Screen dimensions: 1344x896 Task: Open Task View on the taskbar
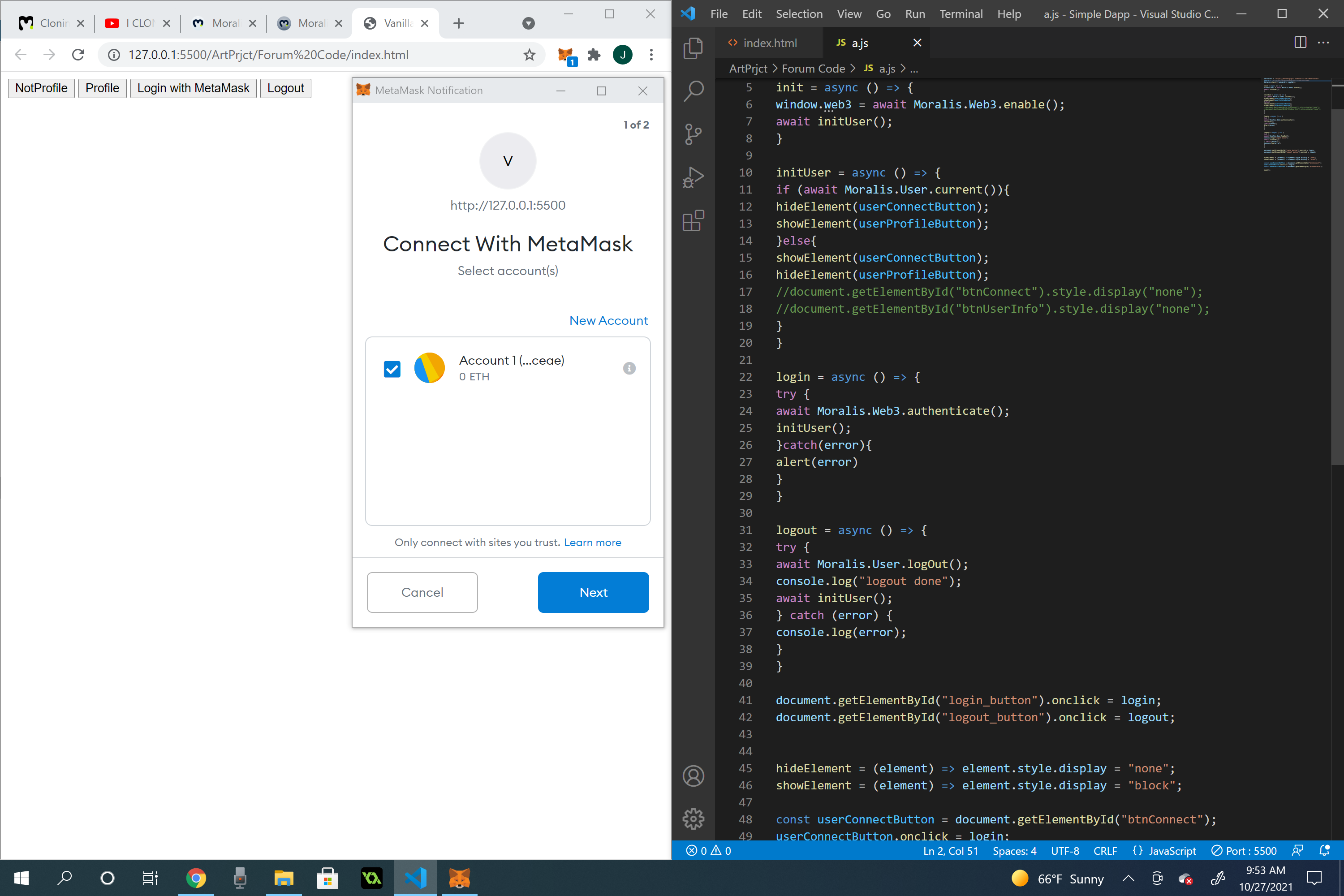click(x=150, y=878)
